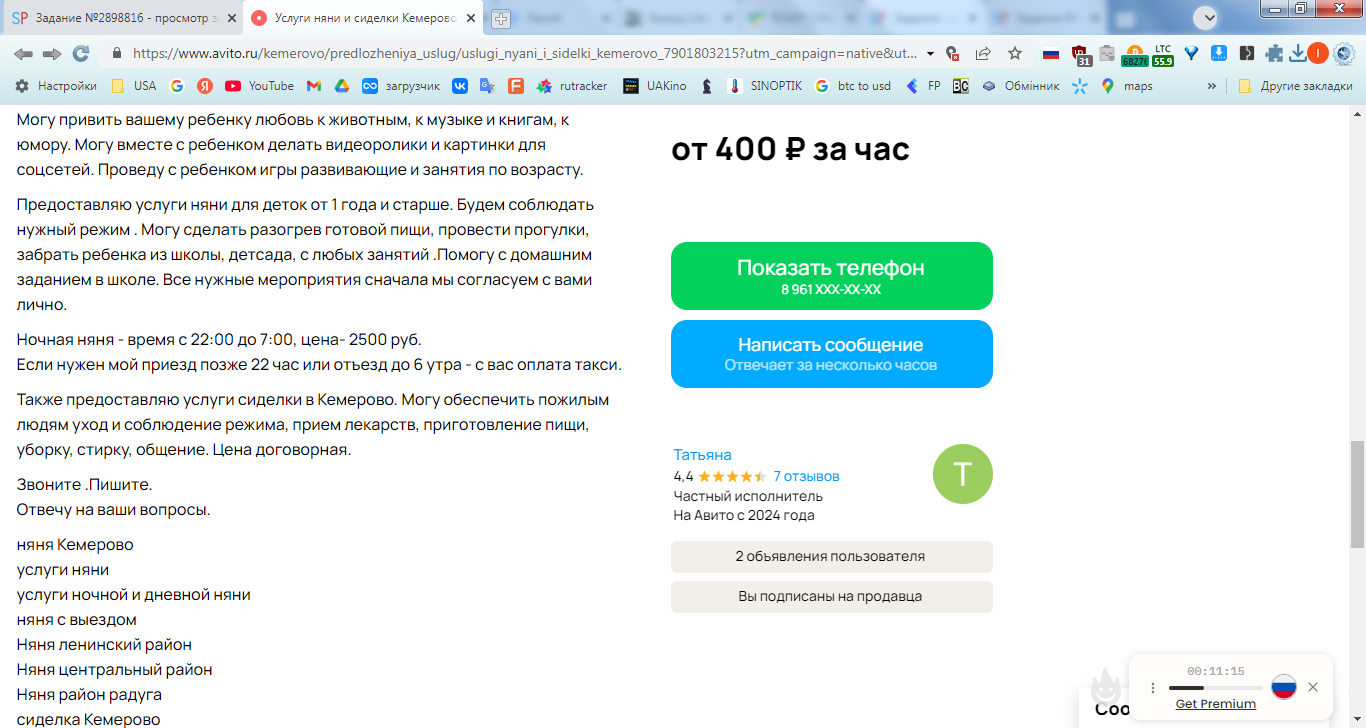1366x728 pixels.
Task: Expand the address bar dropdown arrow
Action: point(931,54)
